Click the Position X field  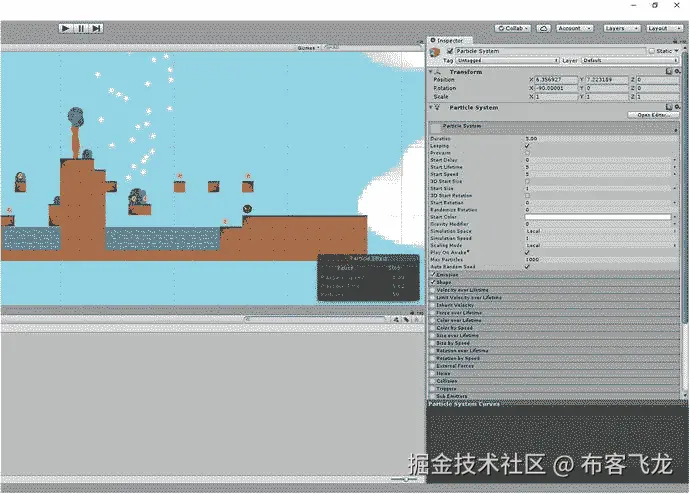click(556, 80)
